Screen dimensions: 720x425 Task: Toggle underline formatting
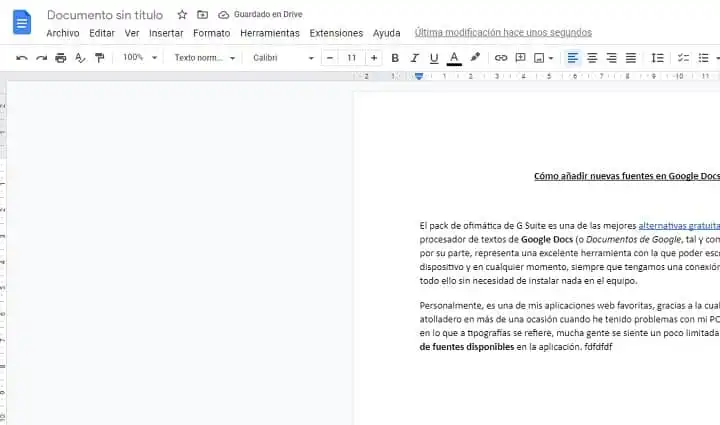(x=434, y=58)
